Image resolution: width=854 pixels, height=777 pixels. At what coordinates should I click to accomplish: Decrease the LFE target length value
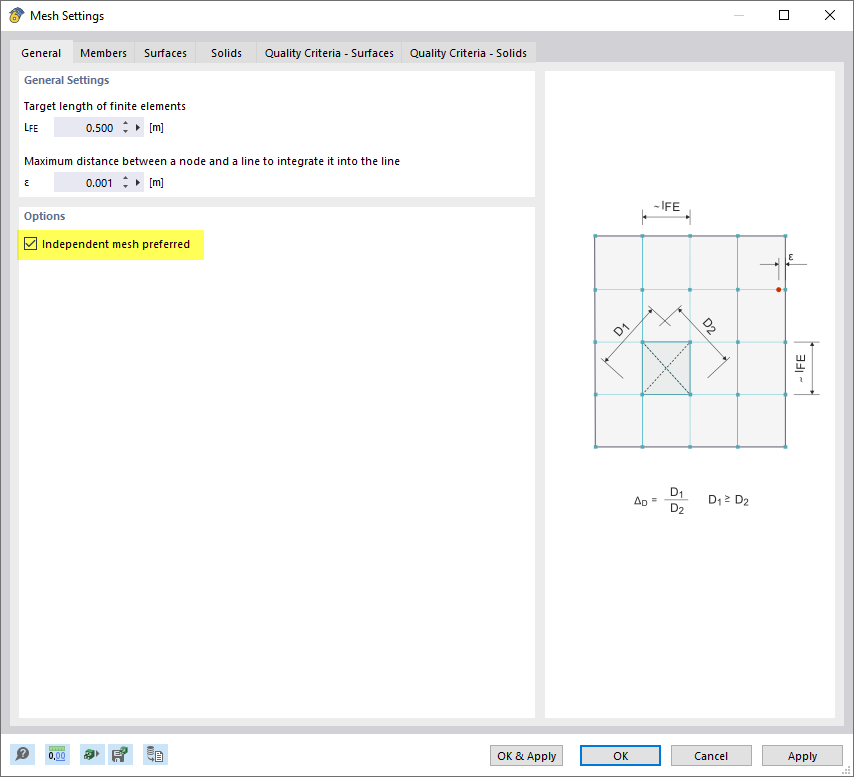125,132
